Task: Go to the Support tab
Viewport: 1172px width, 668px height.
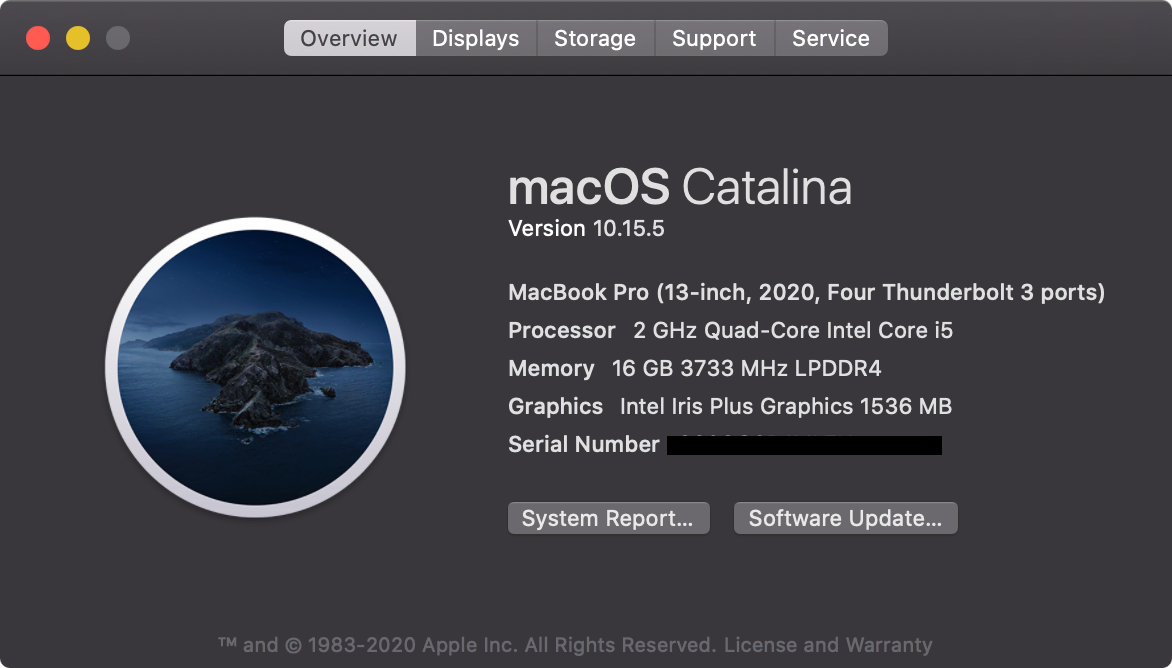Action: coord(714,38)
